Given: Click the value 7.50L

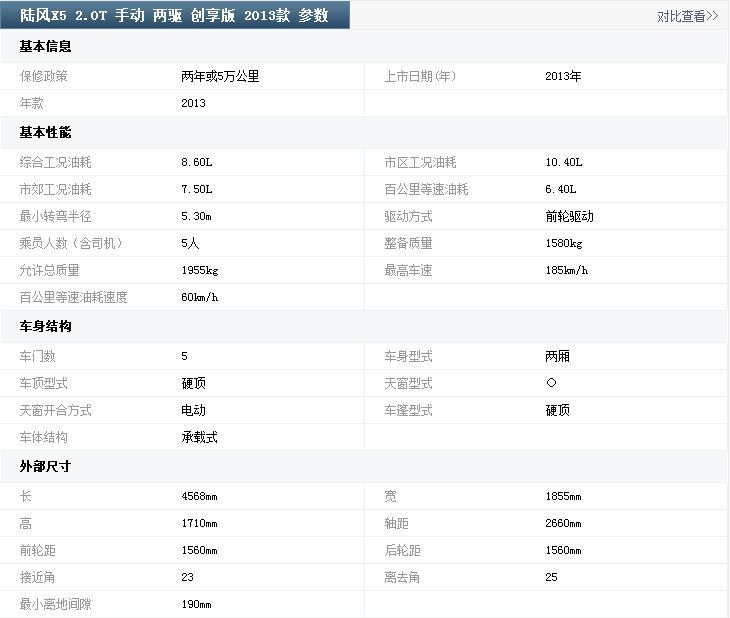Looking at the screenshot, I should point(196,190).
